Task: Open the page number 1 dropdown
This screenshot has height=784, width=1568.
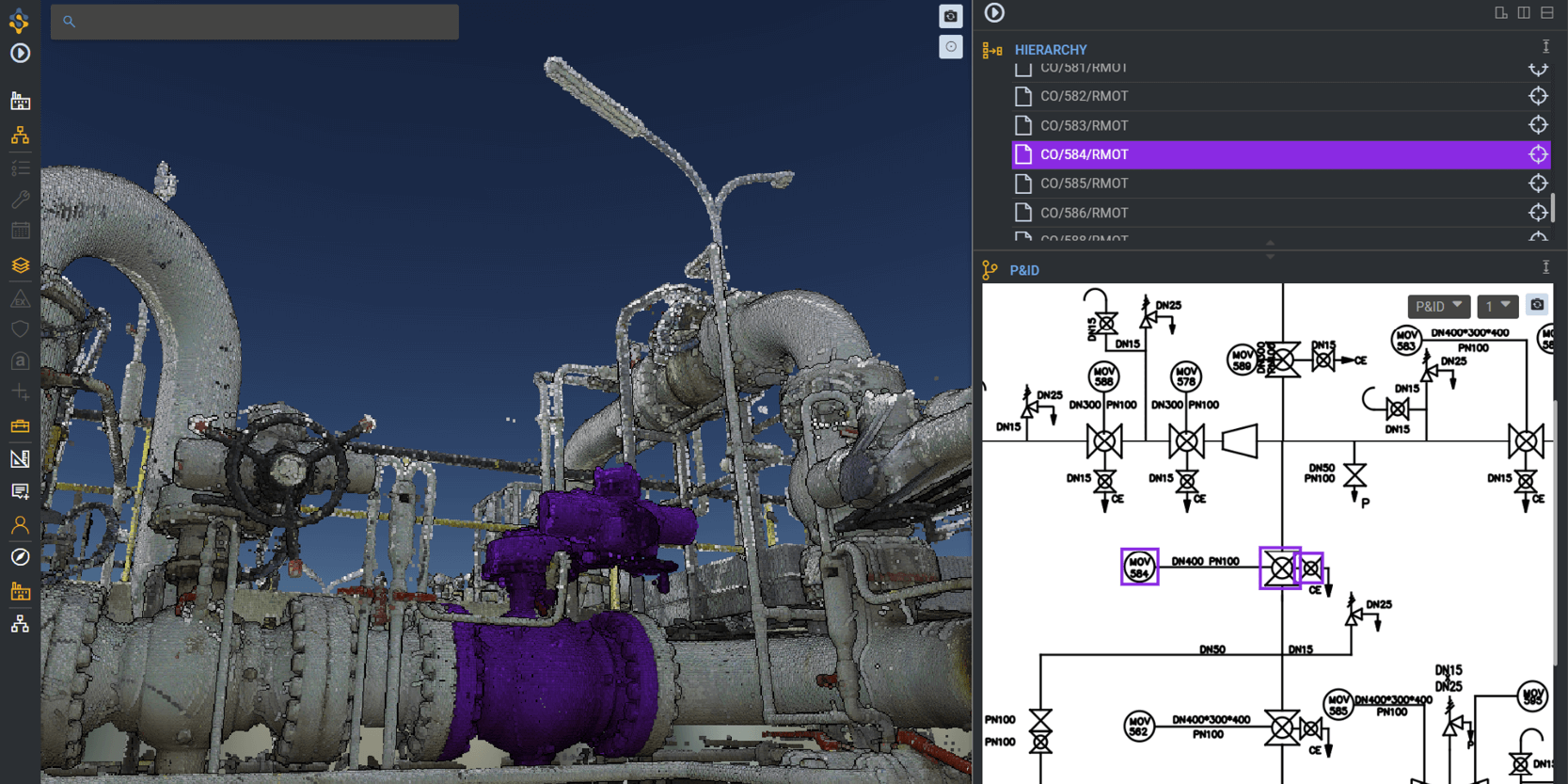Action: coord(1497,306)
